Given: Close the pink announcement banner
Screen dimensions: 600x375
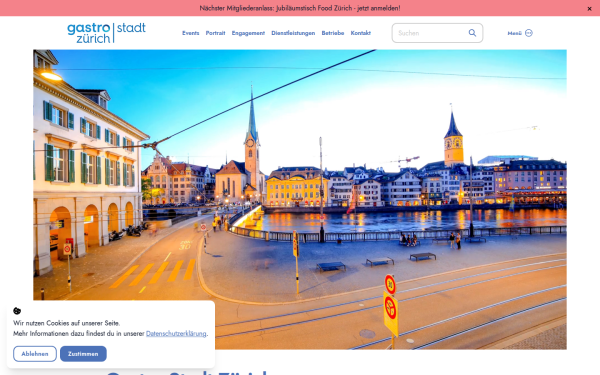Looking at the screenshot, I should (x=589, y=9).
